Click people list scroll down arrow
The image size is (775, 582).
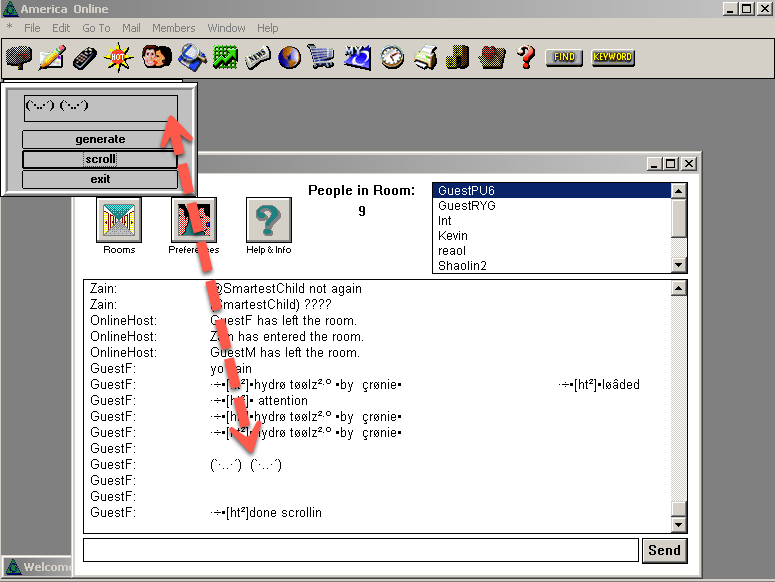click(679, 265)
